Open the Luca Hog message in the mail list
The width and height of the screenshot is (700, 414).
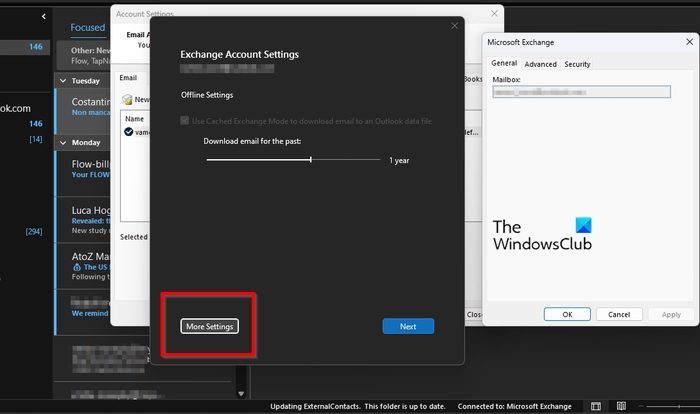83,220
